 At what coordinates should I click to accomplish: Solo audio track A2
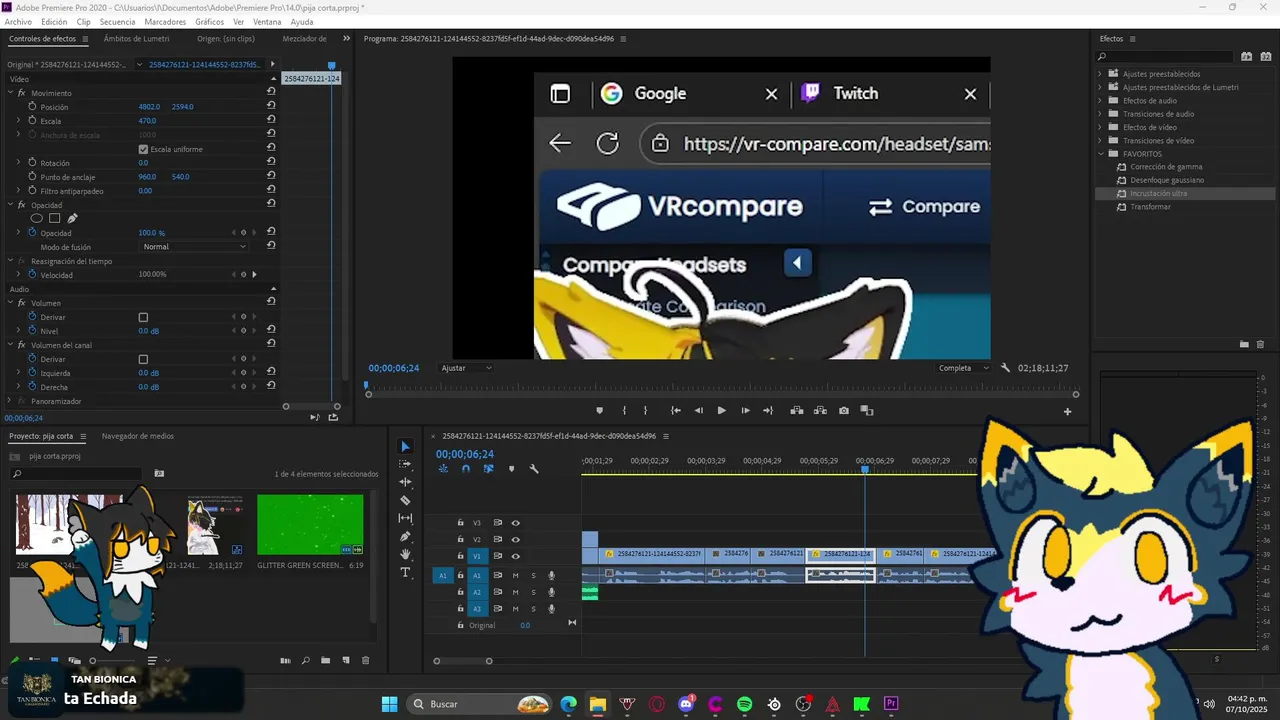click(533, 592)
